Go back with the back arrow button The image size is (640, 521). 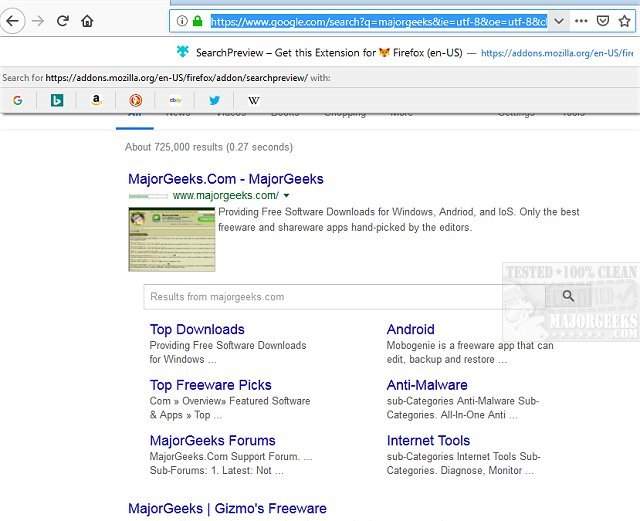[x=13, y=20]
